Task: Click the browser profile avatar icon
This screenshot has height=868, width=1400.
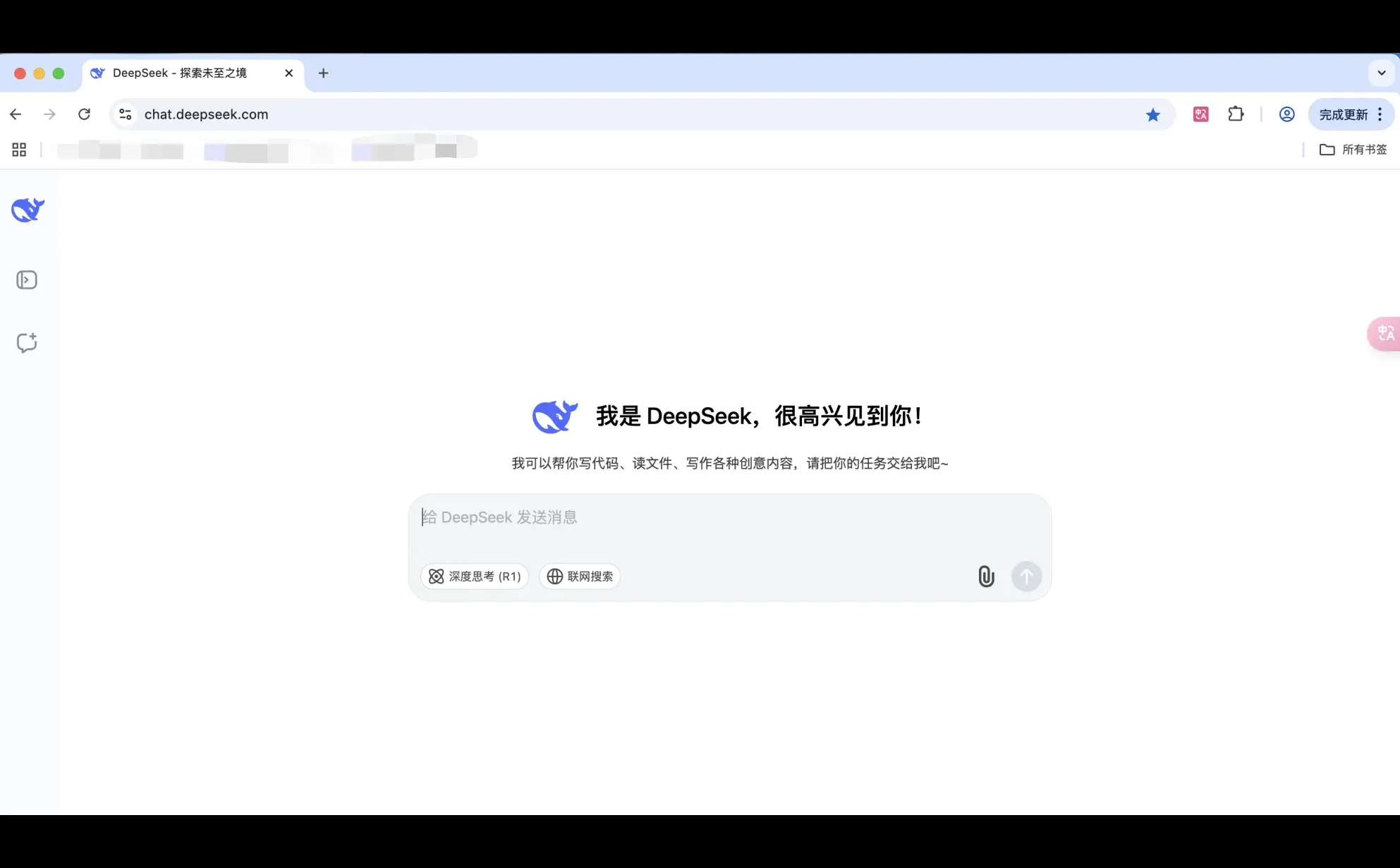Action: [1286, 114]
